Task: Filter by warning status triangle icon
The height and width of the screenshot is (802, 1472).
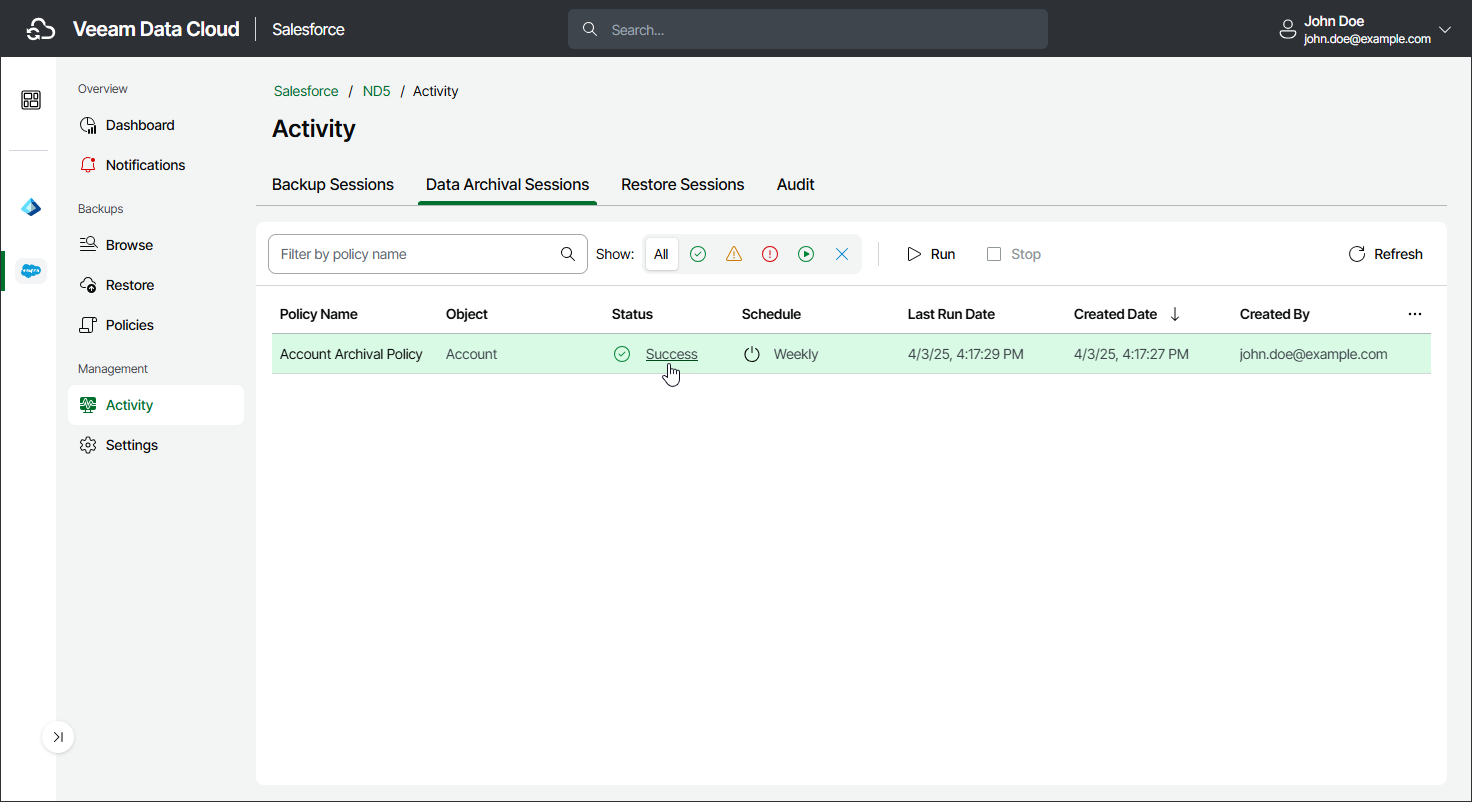Action: [x=734, y=254]
